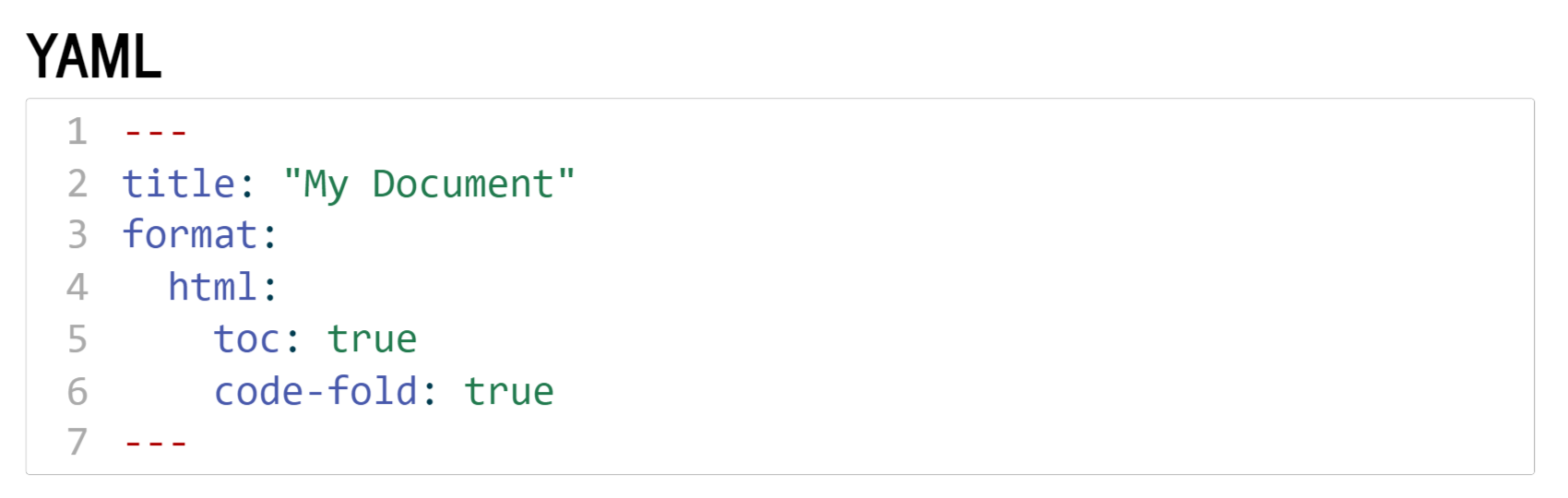Click the "format" key
The width and height of the screenshot is (1568, 498).
190,235
